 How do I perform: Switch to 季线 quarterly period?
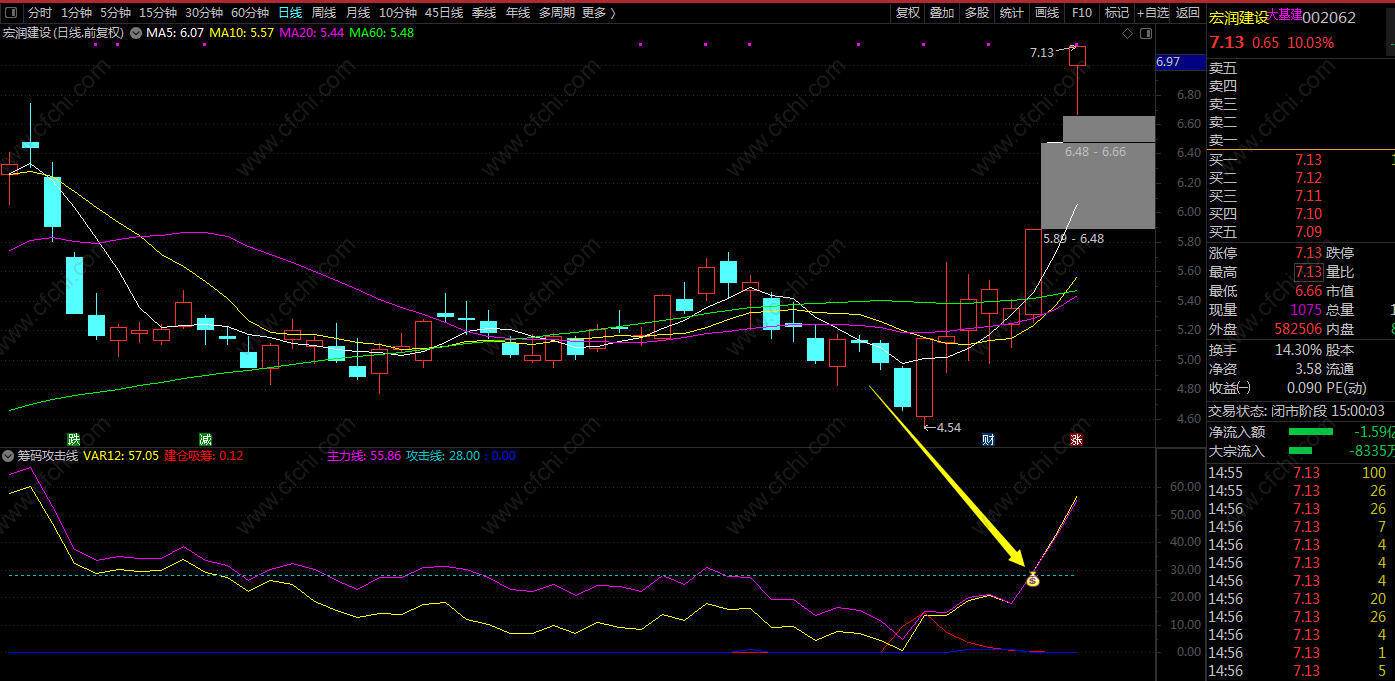coord(484,13)
